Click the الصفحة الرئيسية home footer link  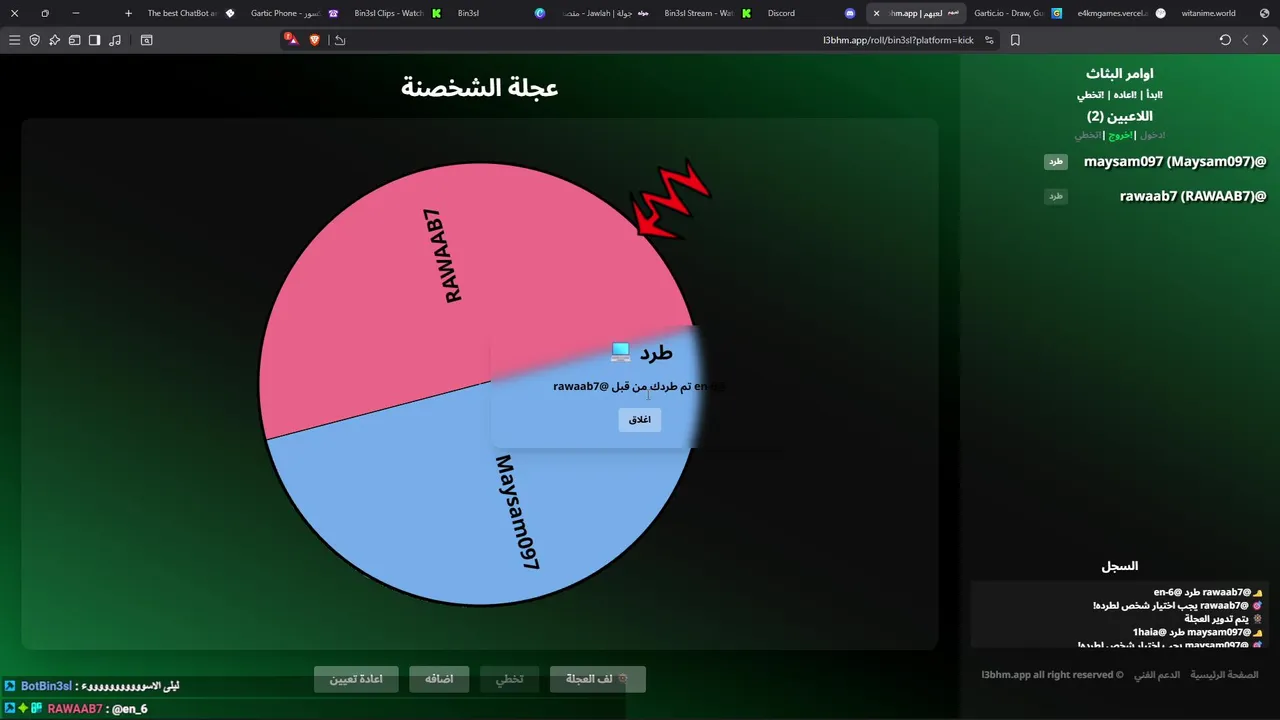(x=1225, y=675)
